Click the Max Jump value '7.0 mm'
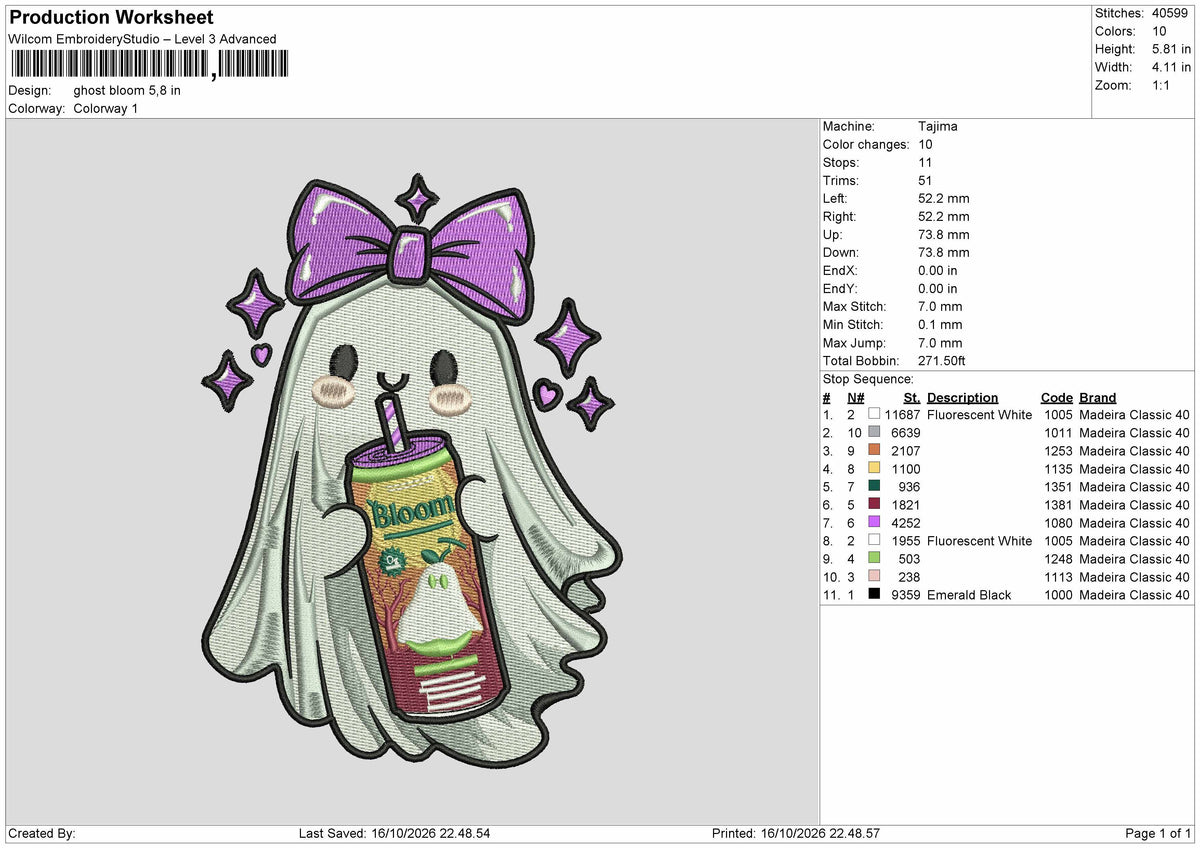Viewport: 1200px width, 848px height. (x=940, y=342)
